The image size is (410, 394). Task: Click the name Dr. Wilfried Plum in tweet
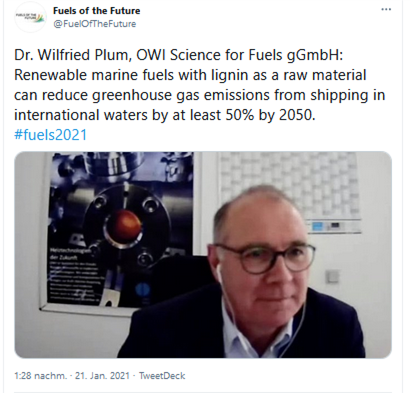[x=71, y=55]
